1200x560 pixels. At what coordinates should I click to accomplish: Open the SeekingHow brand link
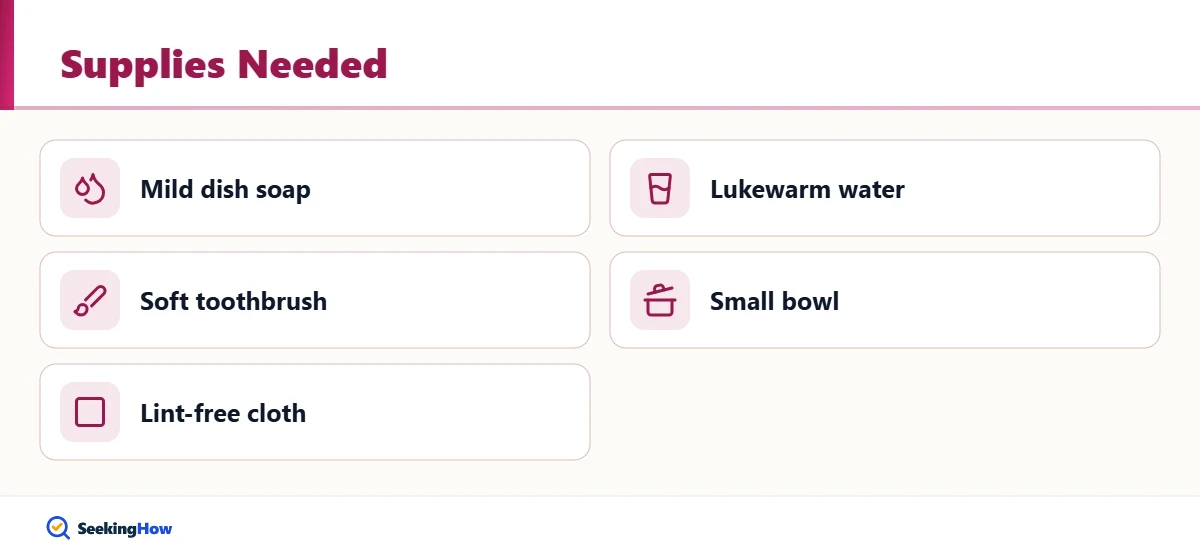[109, 528]
